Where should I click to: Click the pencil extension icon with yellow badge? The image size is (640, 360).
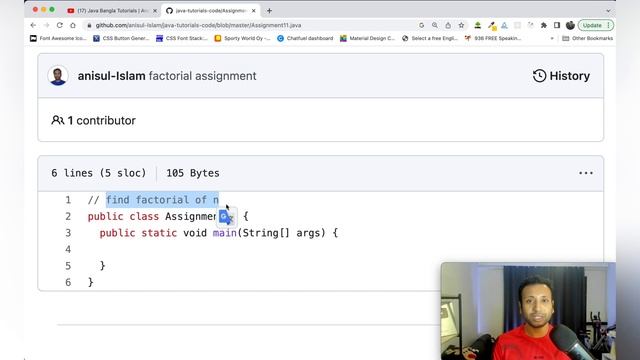tap(492, 26)
